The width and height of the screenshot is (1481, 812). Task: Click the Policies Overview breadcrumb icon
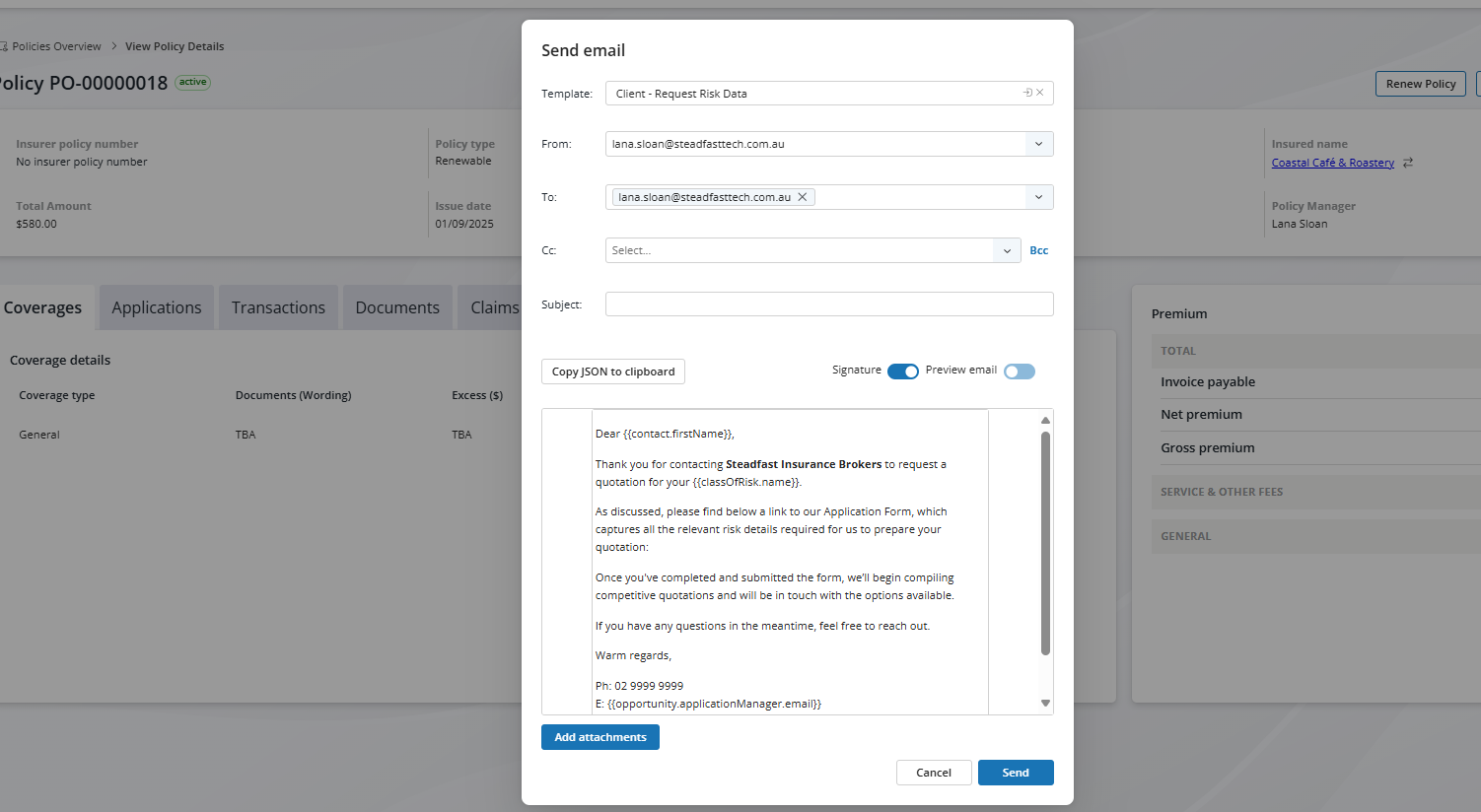point(3,46)
